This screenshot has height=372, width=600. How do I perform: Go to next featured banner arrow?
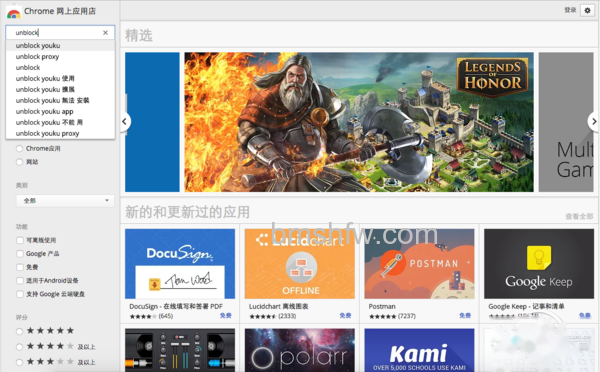pyautogui.click(x=593, y=122)
